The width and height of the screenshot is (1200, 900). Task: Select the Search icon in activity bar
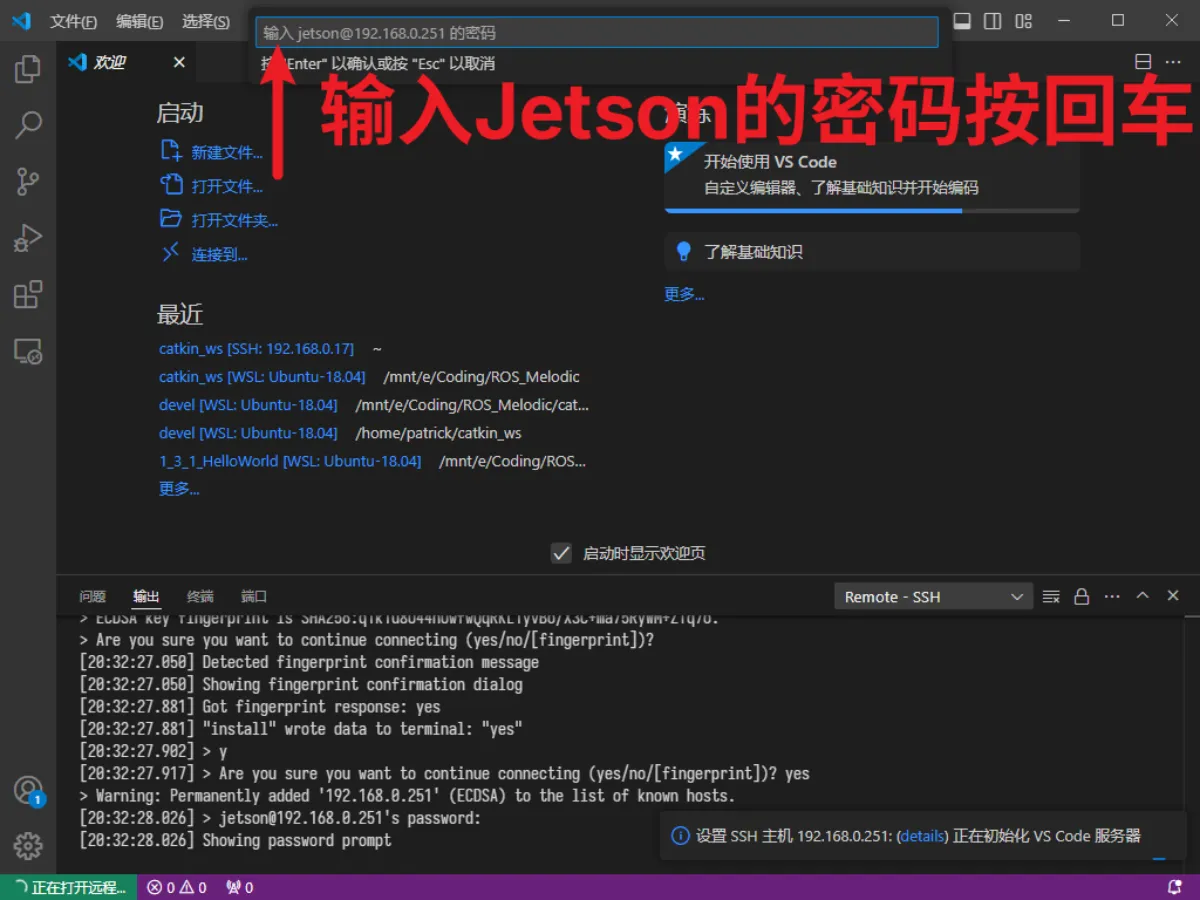pos(27,125)
